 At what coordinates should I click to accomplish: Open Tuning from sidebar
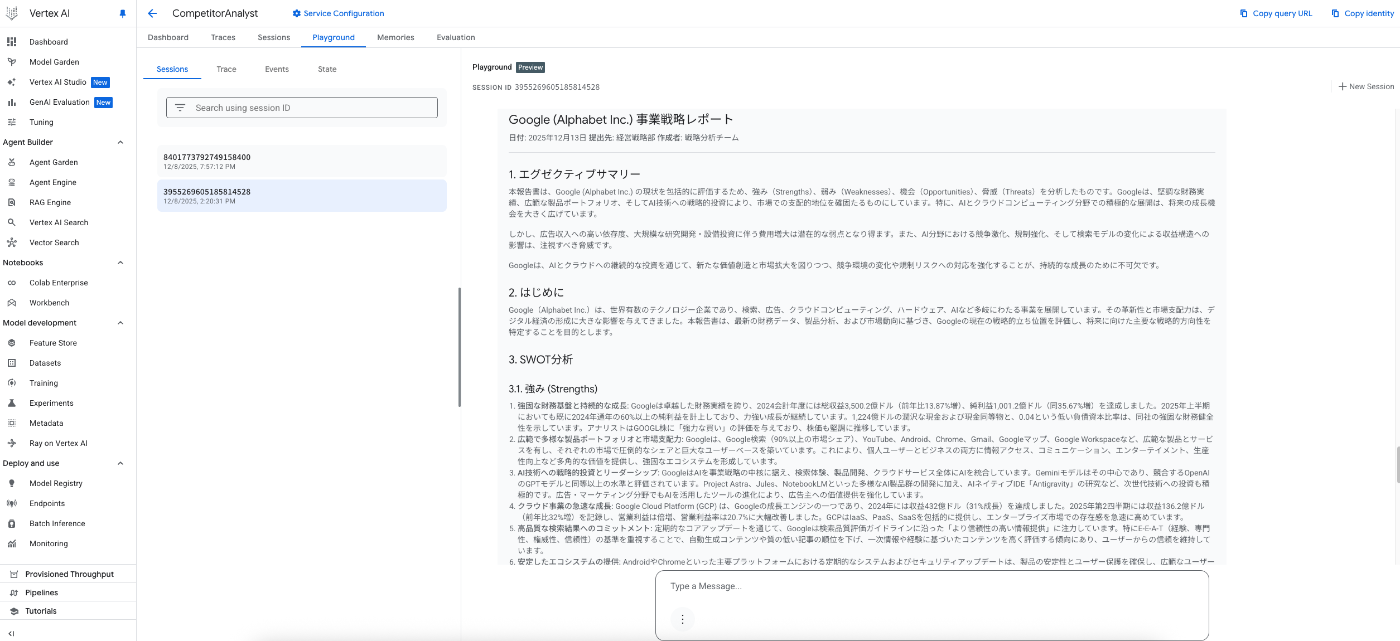41,122
